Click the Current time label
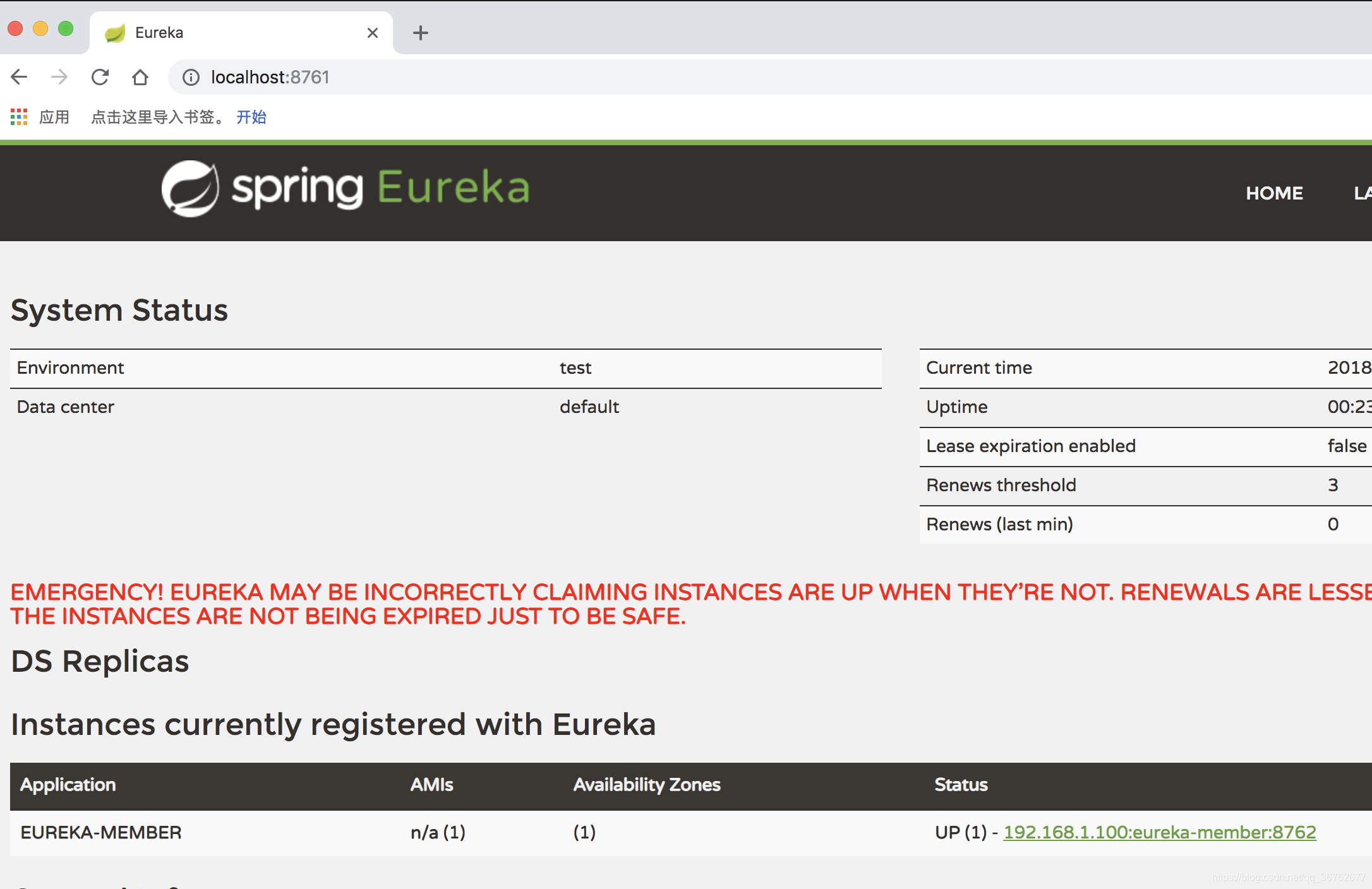This screenshot has width=1372, height=889. 979,368
